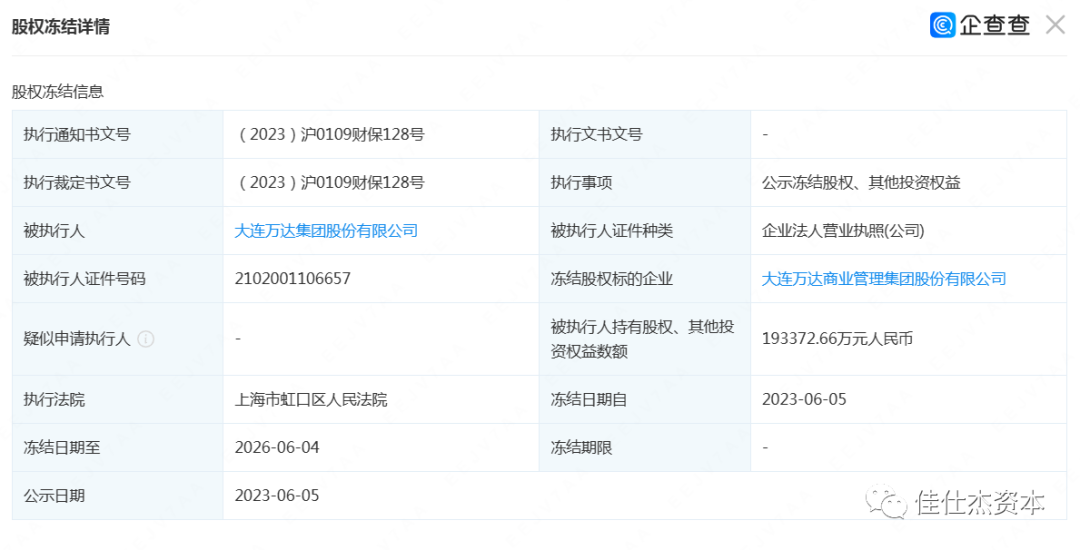Viewport: 1080px width, 550px height.
Task: Click the 冻结股权标的企业 label
Action: pos(612,279)
